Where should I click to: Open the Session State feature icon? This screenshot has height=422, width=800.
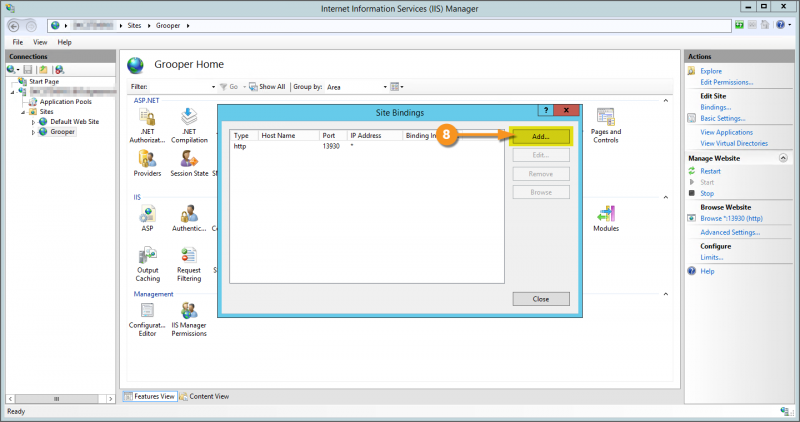pos(189,159)
